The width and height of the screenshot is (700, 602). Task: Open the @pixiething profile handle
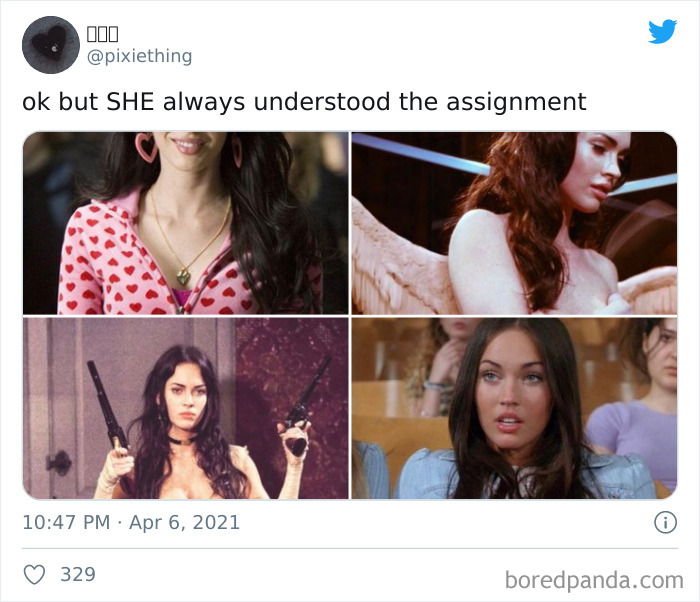pos(139,56)
